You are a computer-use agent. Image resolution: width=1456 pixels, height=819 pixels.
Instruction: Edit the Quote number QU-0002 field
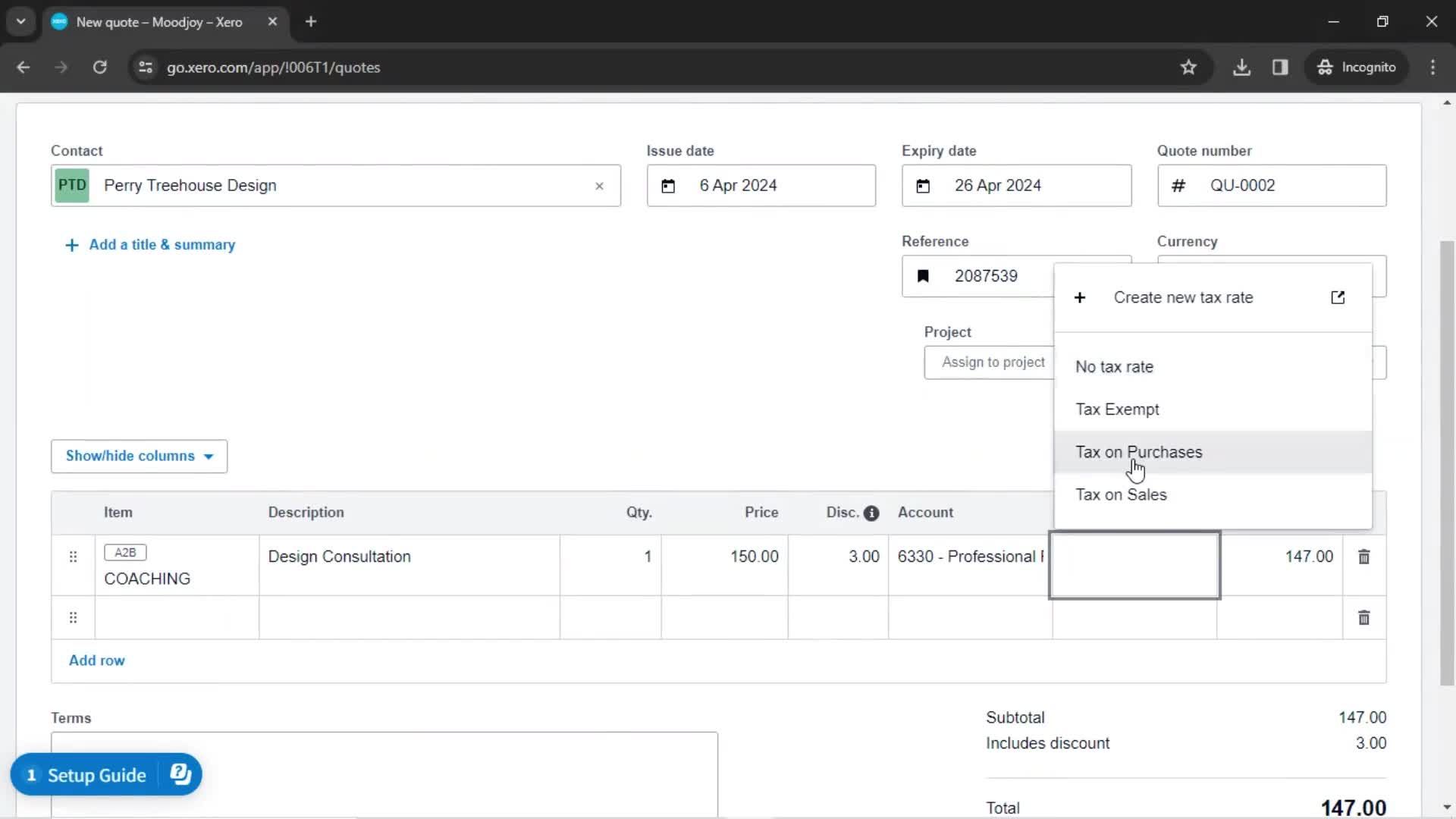(x=1272, y=186)
